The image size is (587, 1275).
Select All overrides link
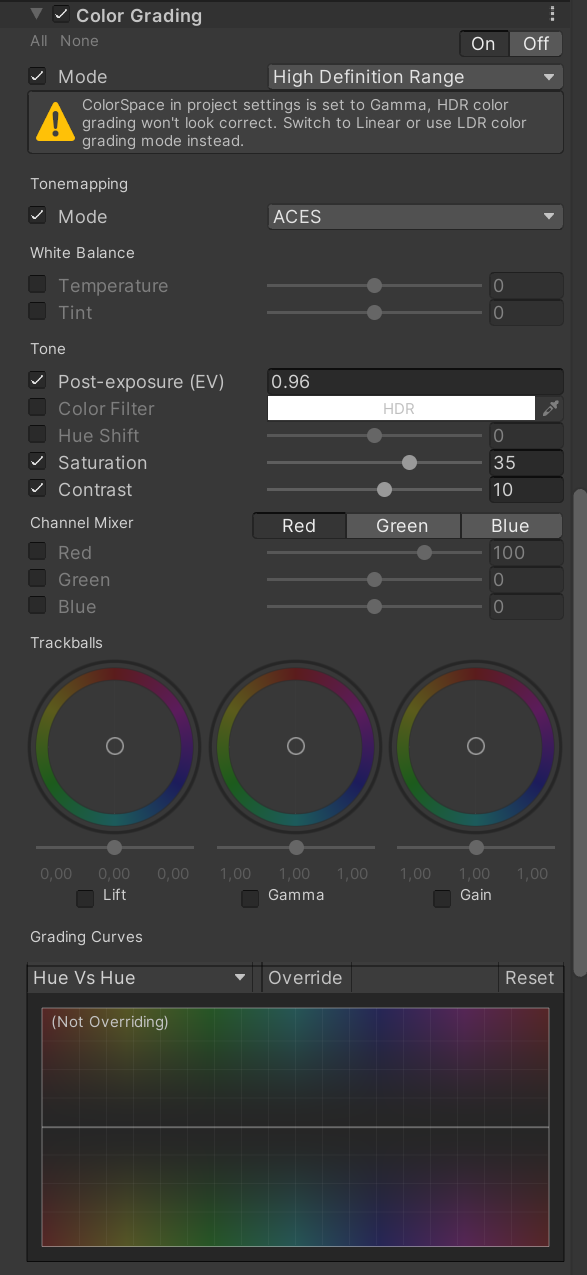(x=39, y=41)
